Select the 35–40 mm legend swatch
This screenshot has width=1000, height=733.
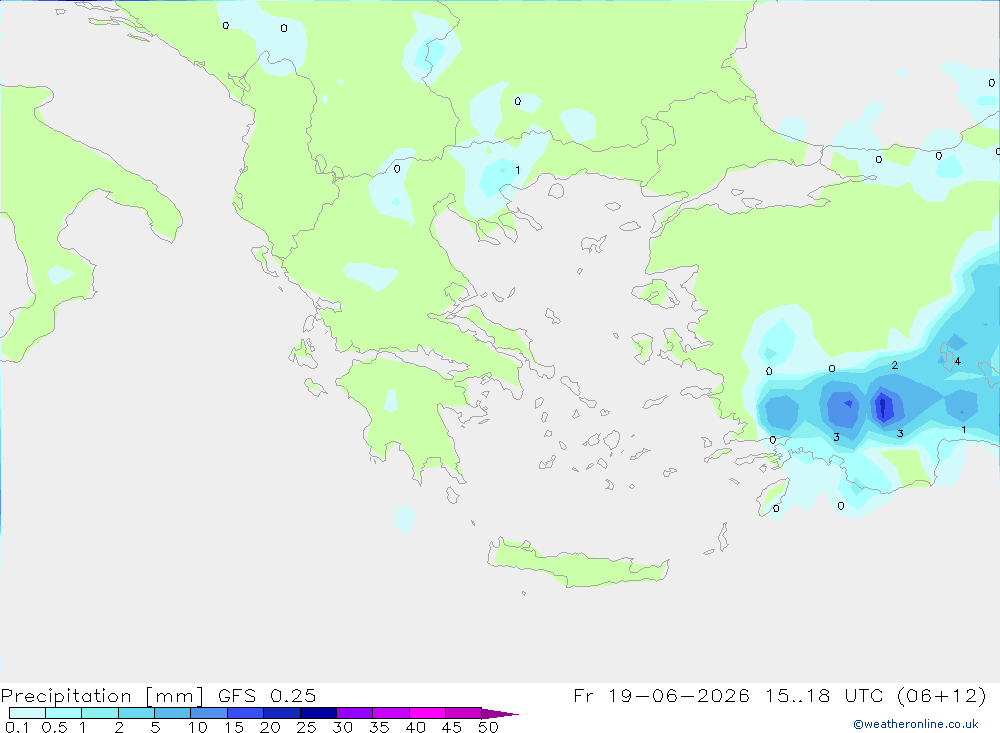pyautogui.click(x=390, y=713)
